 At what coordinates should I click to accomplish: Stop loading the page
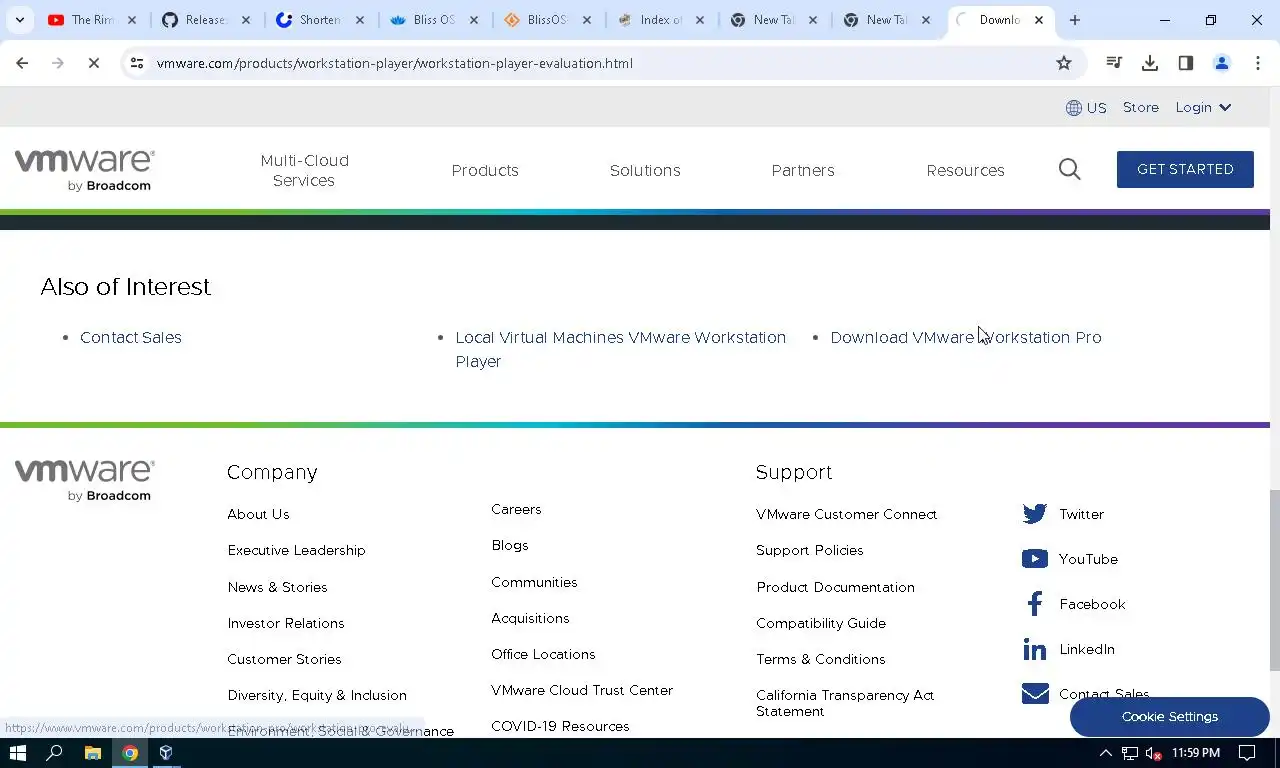click(93, 63)
